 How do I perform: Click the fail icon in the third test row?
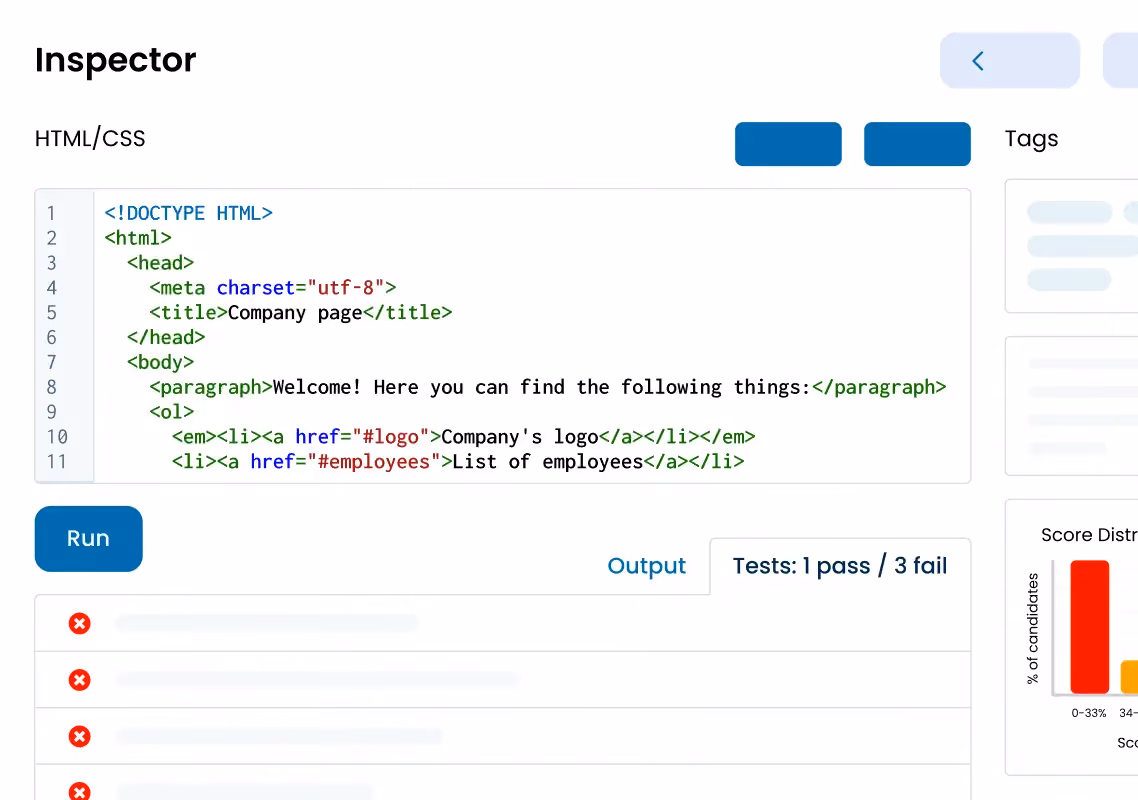(x=80, y=737)
